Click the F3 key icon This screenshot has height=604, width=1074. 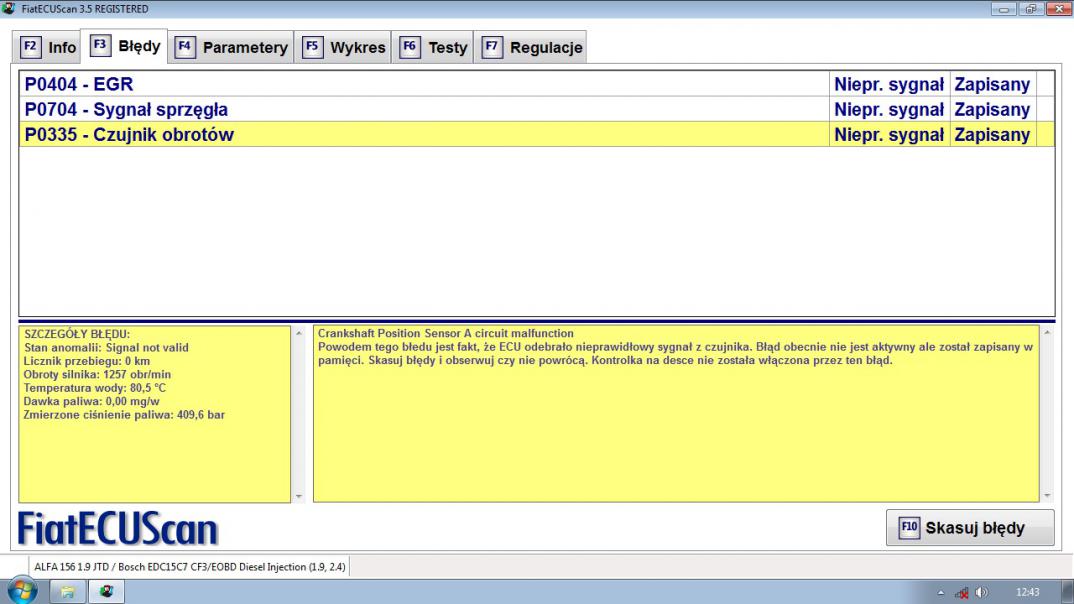100,46
